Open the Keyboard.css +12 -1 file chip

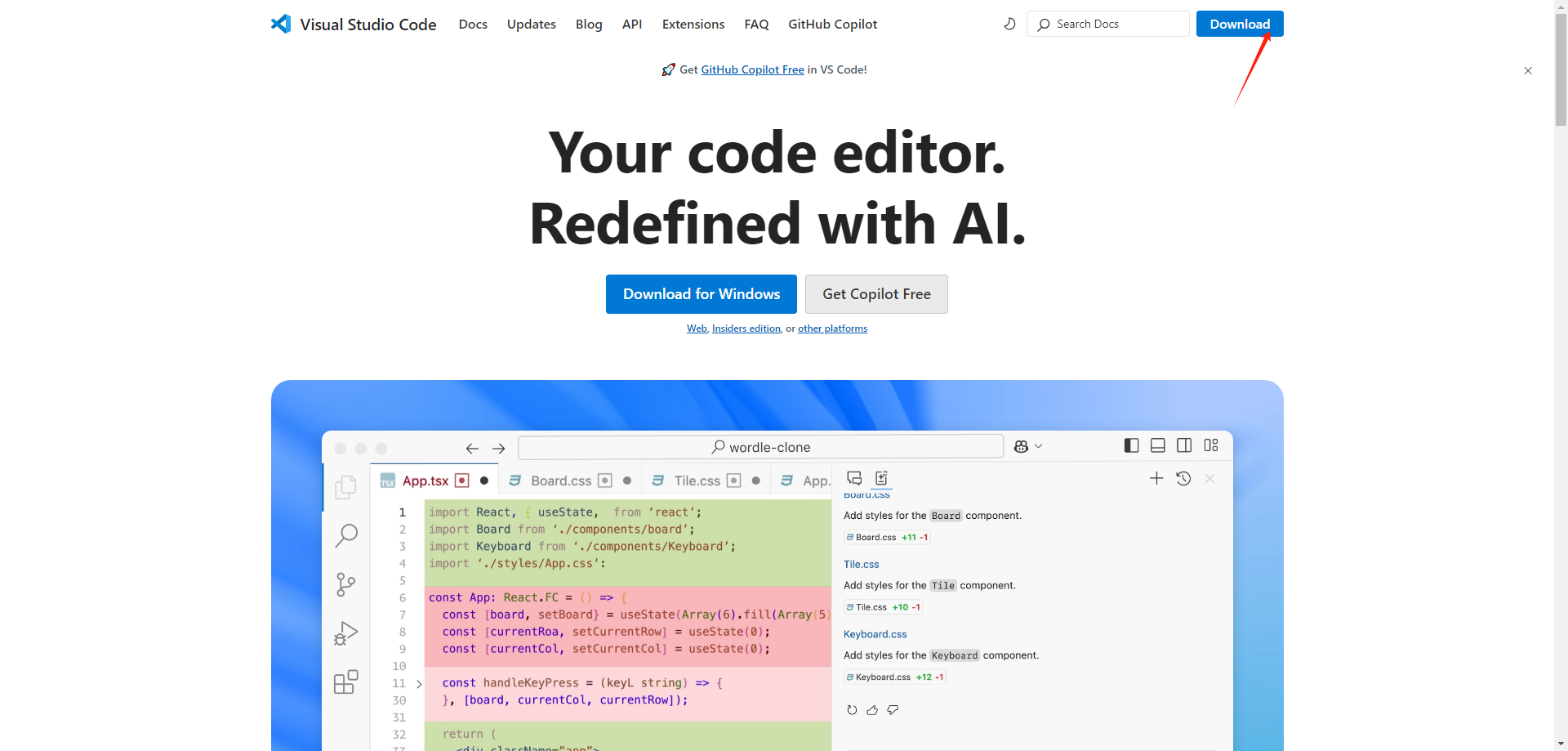(x=894, y=677)
